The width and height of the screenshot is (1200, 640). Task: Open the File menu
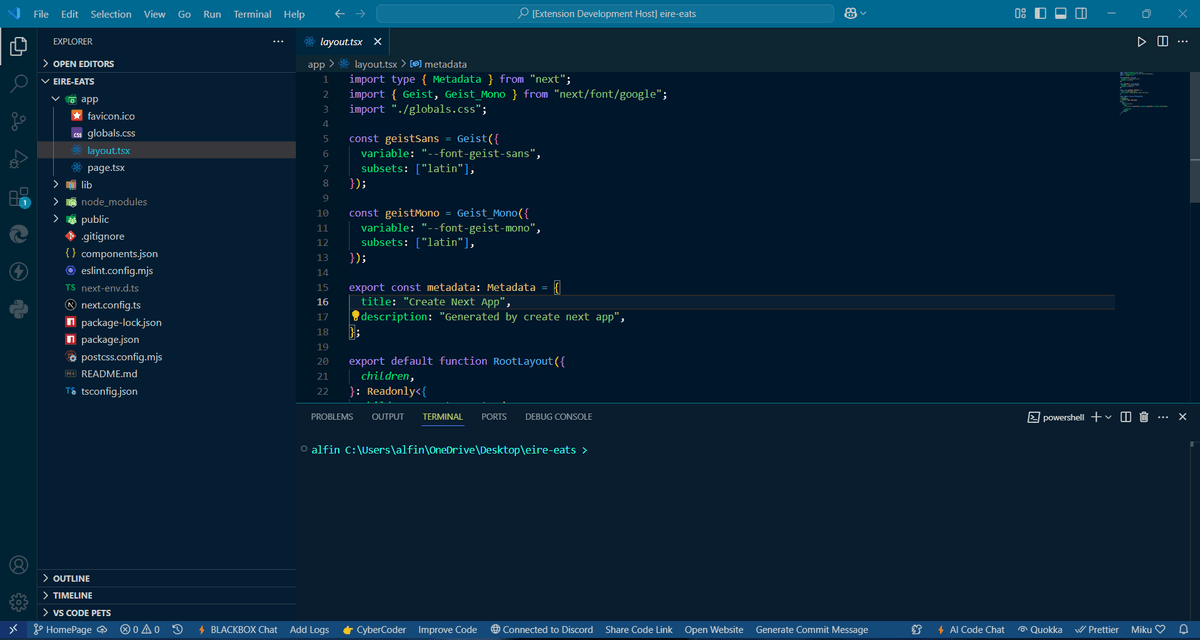[41, 14]
